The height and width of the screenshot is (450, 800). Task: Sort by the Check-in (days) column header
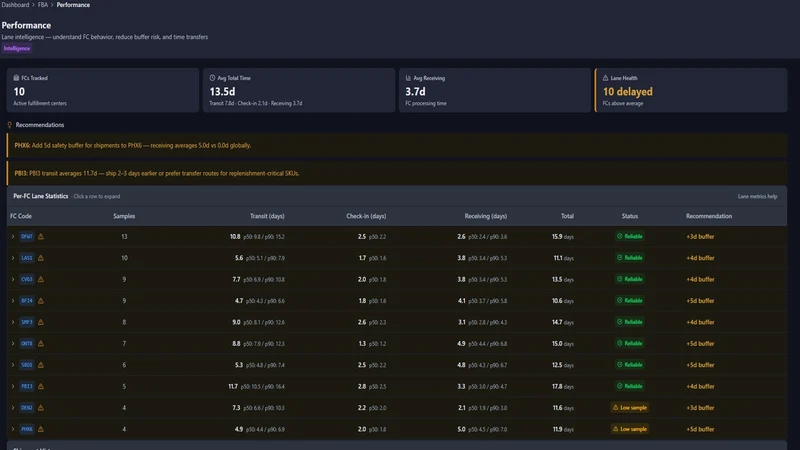[x=366, y=216]
